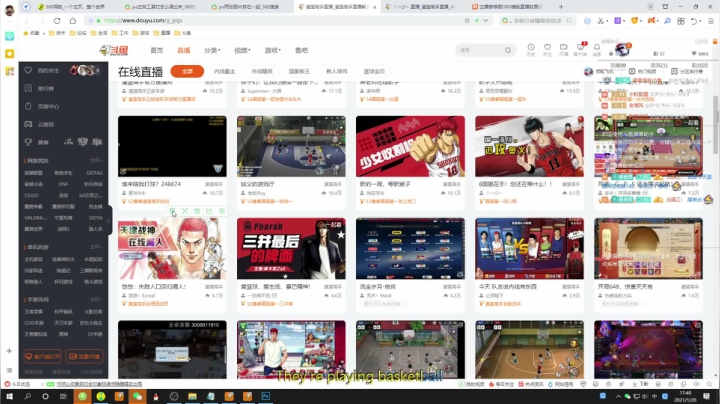This screenshot has height=404, width=720.
Task: Open a new browser tab with plus
Action: click(x=561, y=6)
